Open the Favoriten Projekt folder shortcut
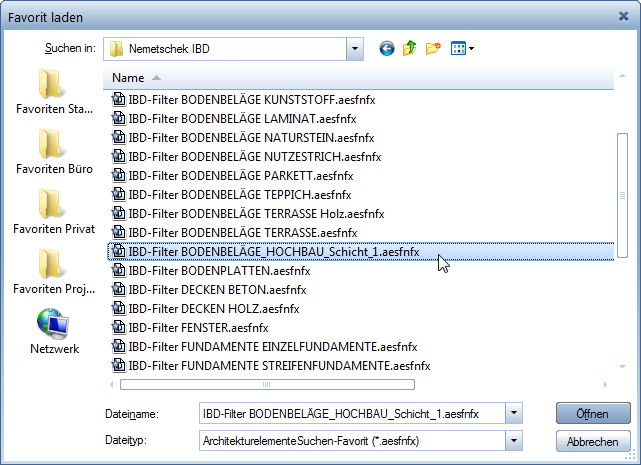Image resolution: width=641 pixels, height=465 pixels. (54, 272)
